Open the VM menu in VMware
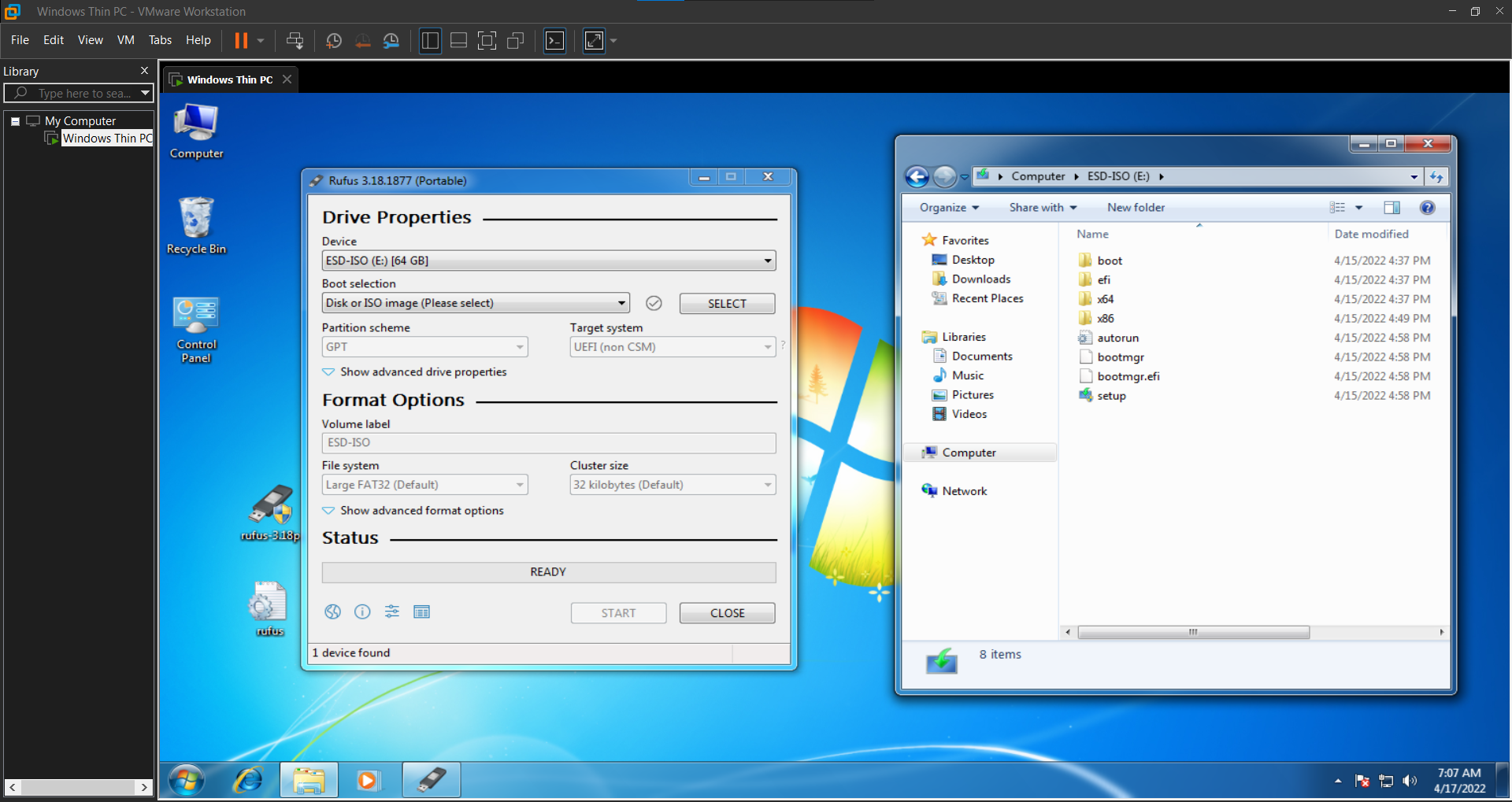Image resolution: width=1512 pixels, height=802 pixels. pyautogui.click(x=125, y=40)
